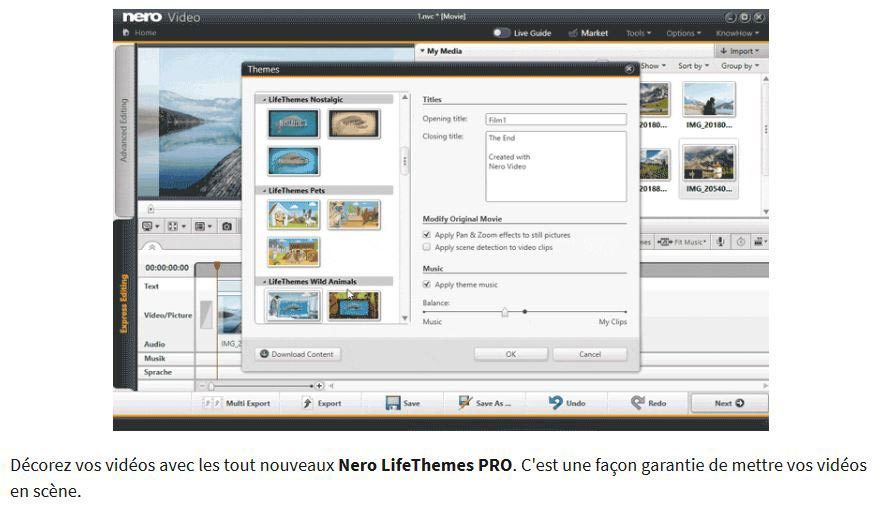Take a snapshot with the camera icon
This screenshot has height=521, width=889.
[x=227, y=227]
